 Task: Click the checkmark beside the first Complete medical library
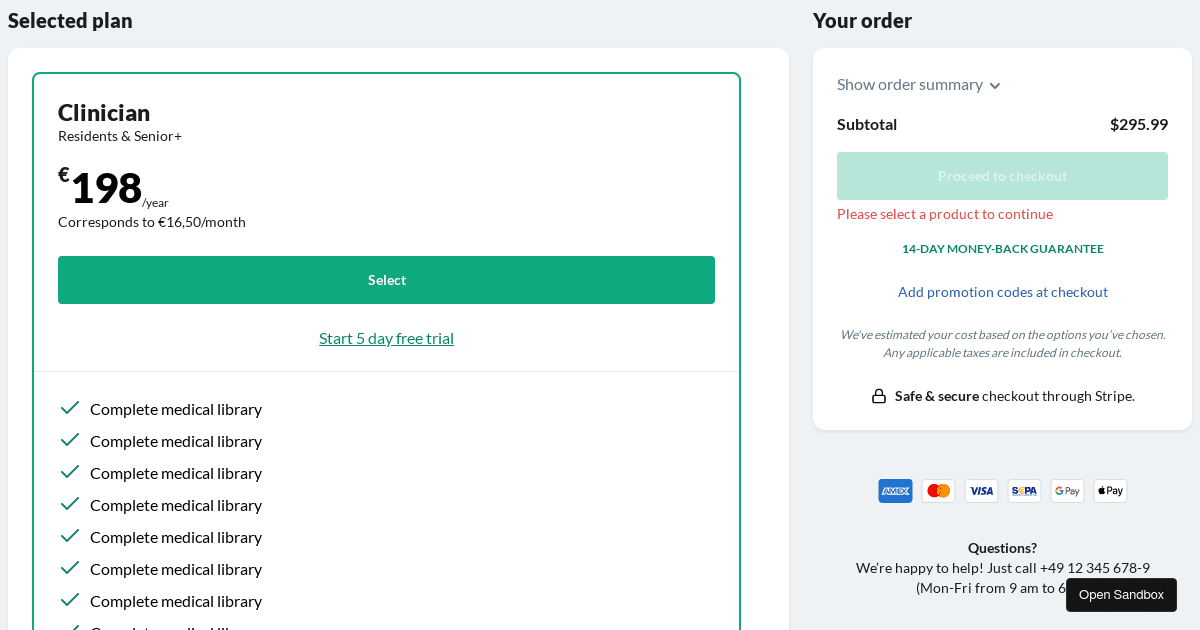(70, 408)
